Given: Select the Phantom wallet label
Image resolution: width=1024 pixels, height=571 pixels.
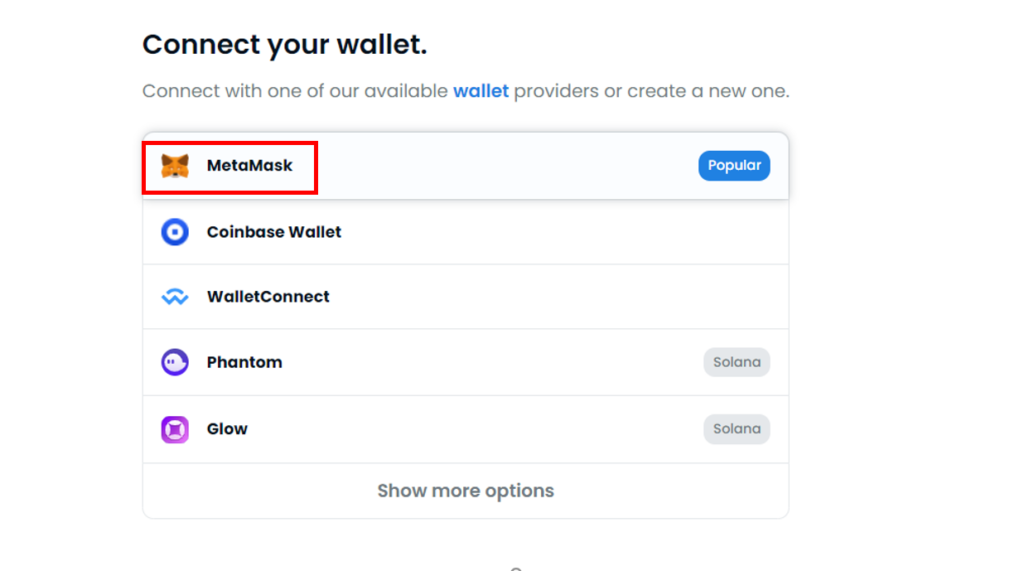Looking at the screenshot, I should [x=244, y=362].
